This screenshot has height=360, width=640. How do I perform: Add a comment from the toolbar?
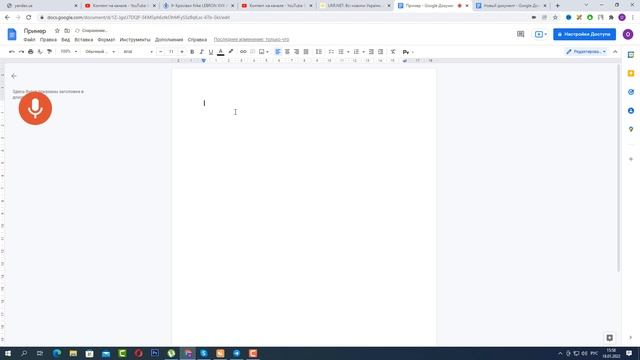[253, 52]
